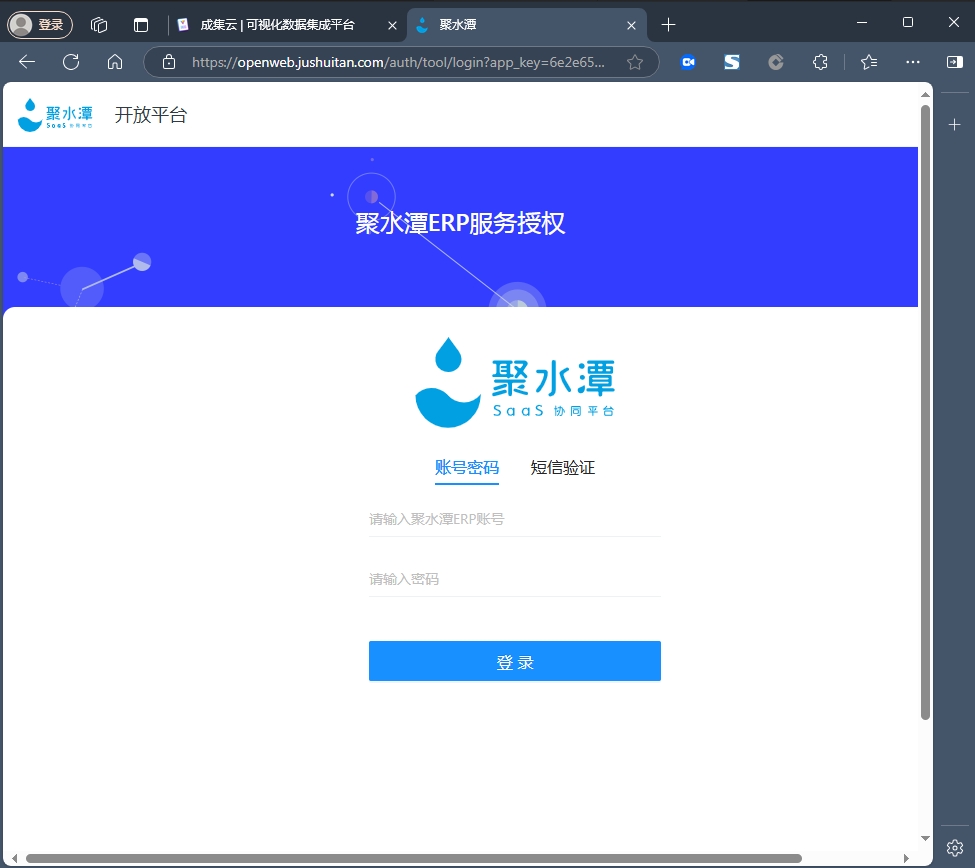
Task: Switch to 短信验证 login tab
Action: click(562, 468)
